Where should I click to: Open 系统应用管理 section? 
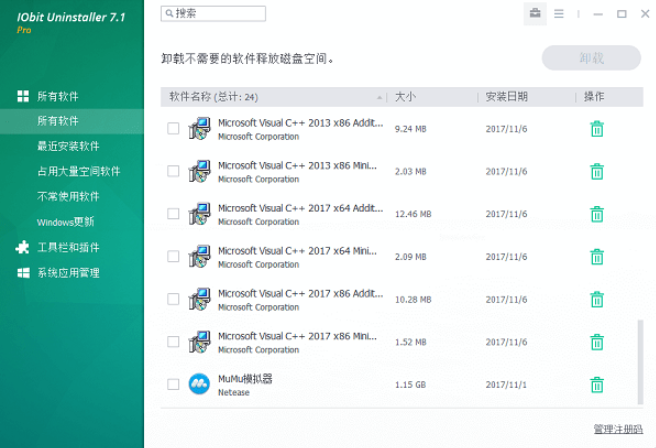(x=68, y=273)
